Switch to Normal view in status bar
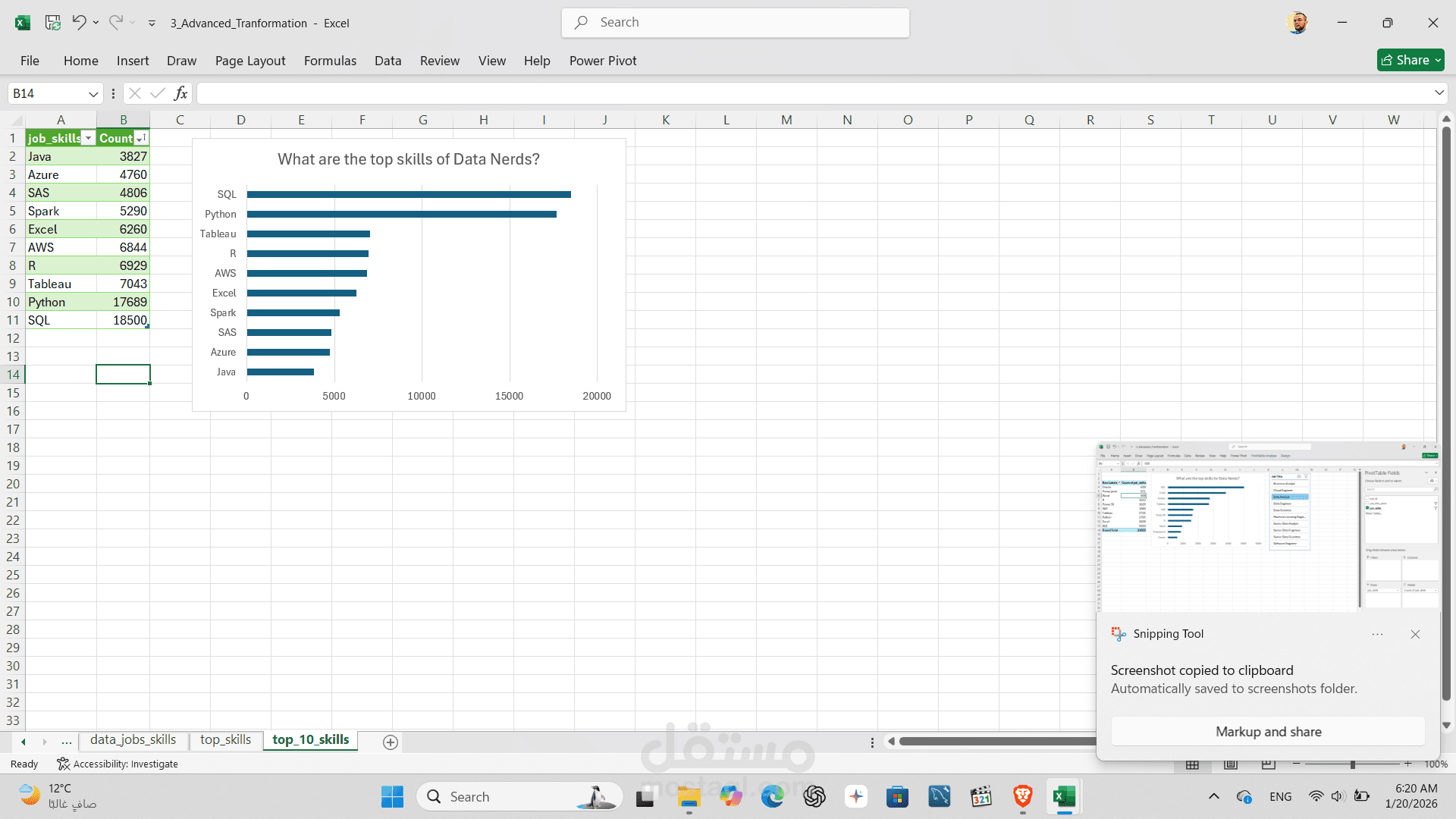Image resolution: width=1456 pixels, height=819 pixels. point(1192,764)
